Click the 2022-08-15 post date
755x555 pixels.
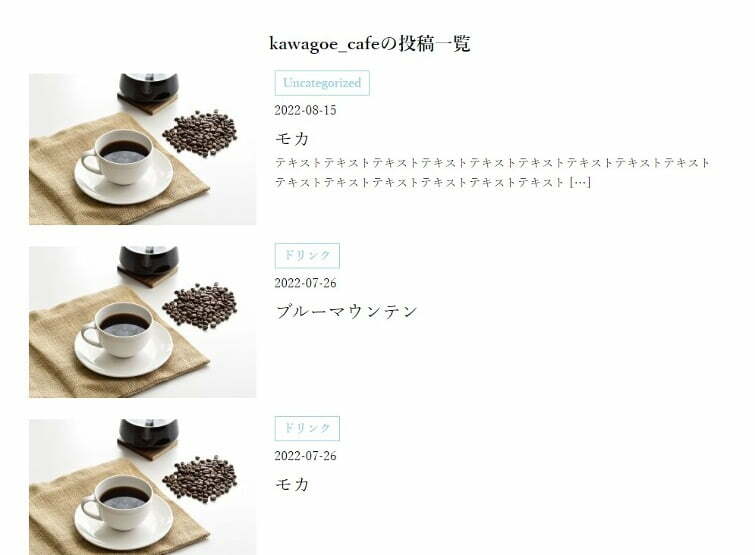[x=305, y=110]
